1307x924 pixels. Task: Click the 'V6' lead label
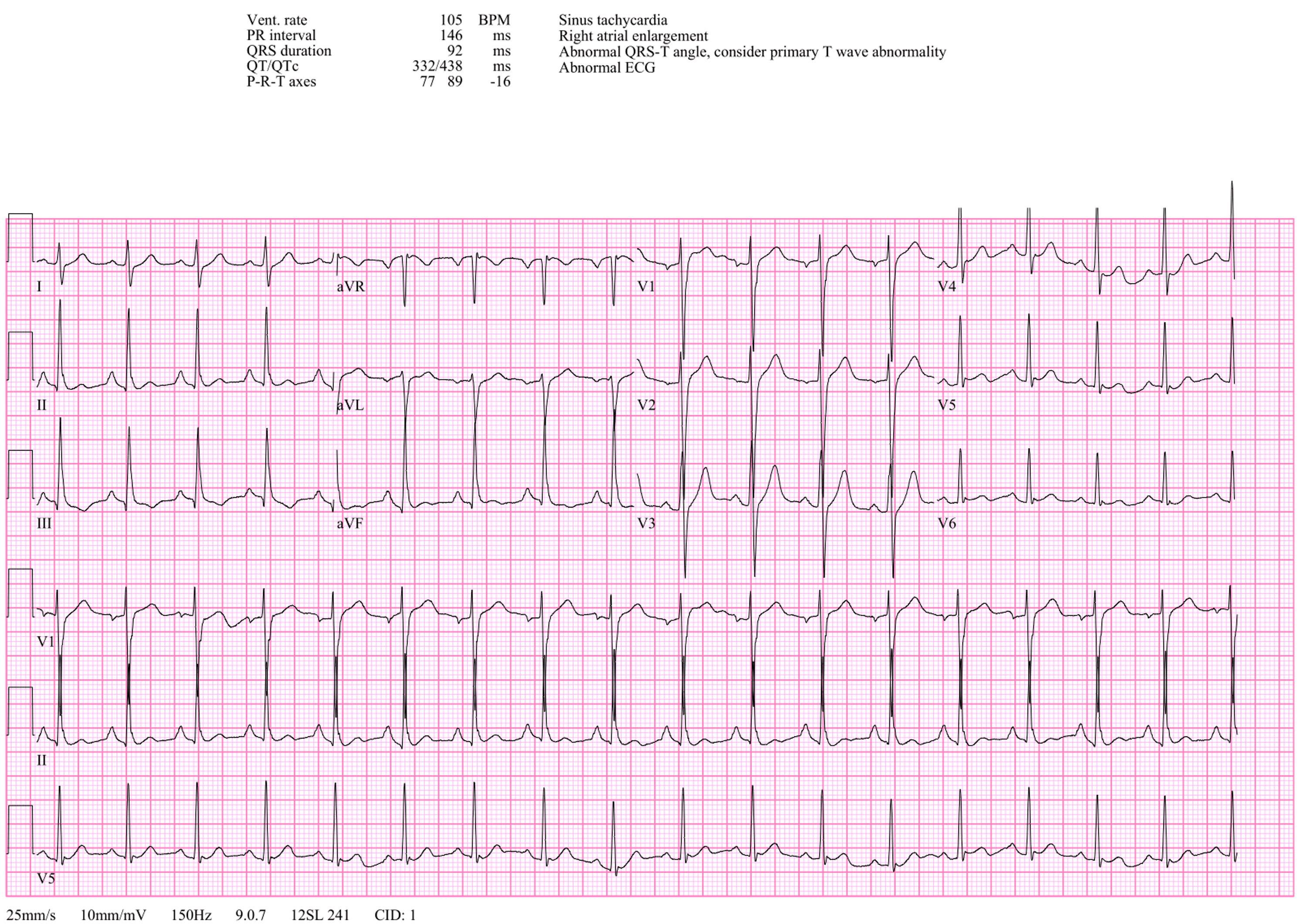tap(947, 523)
